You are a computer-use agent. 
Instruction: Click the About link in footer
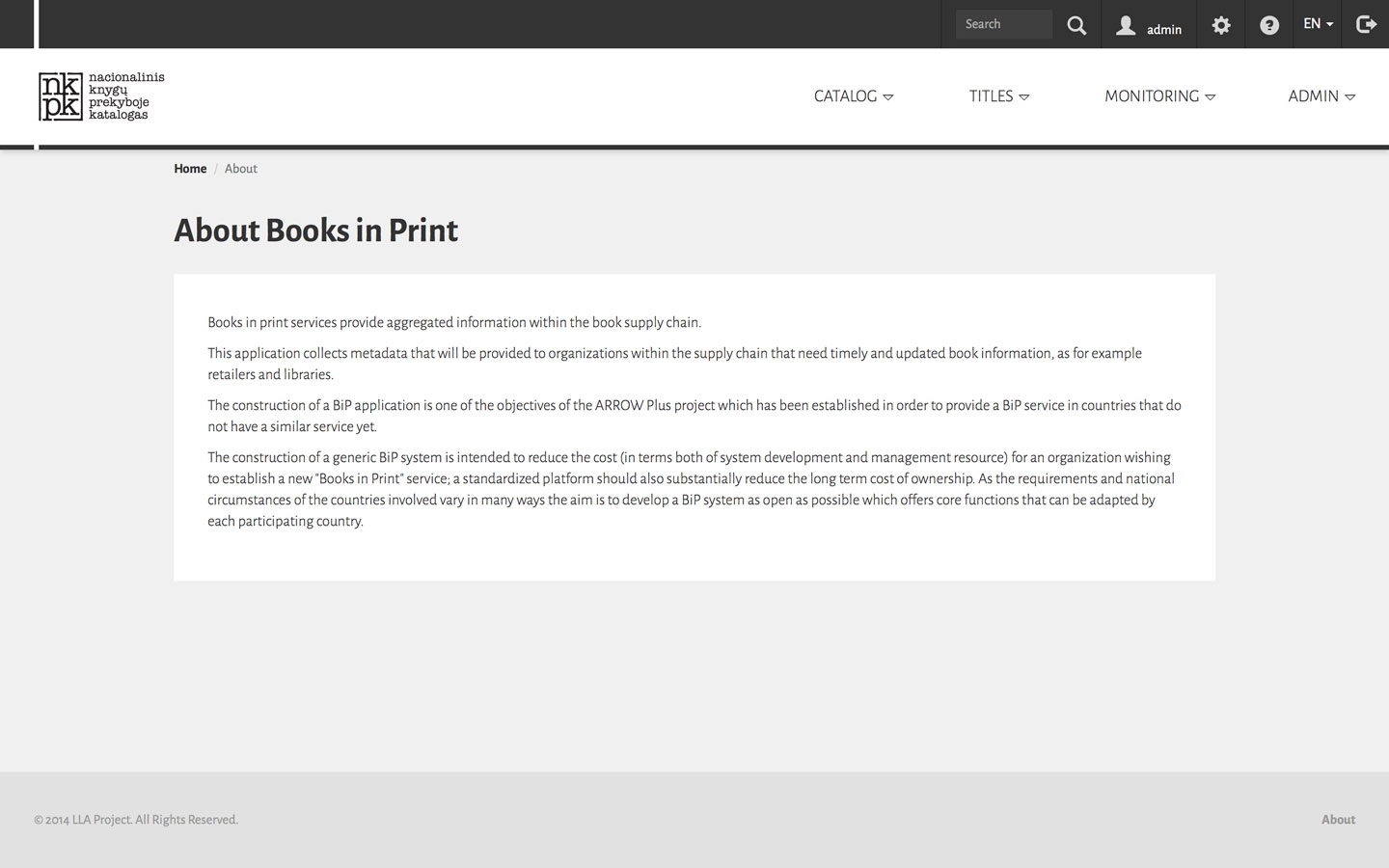pos(1338,820)
